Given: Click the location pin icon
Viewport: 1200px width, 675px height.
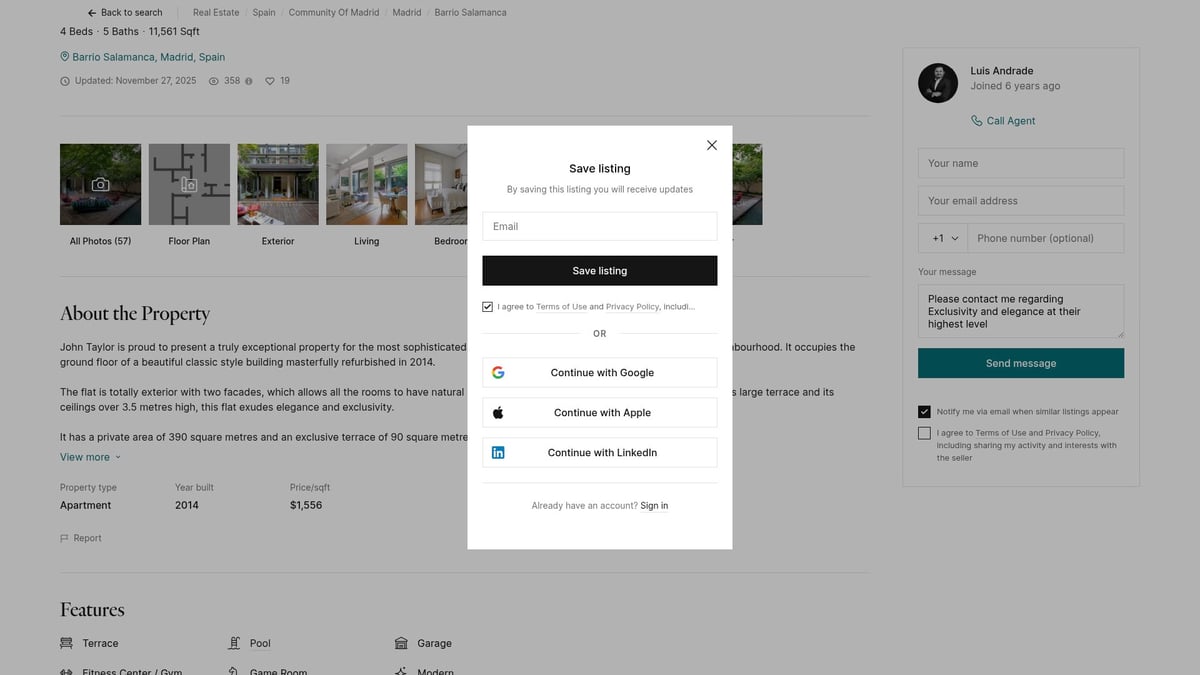Looking at the screenshot, I should (65, 57).
